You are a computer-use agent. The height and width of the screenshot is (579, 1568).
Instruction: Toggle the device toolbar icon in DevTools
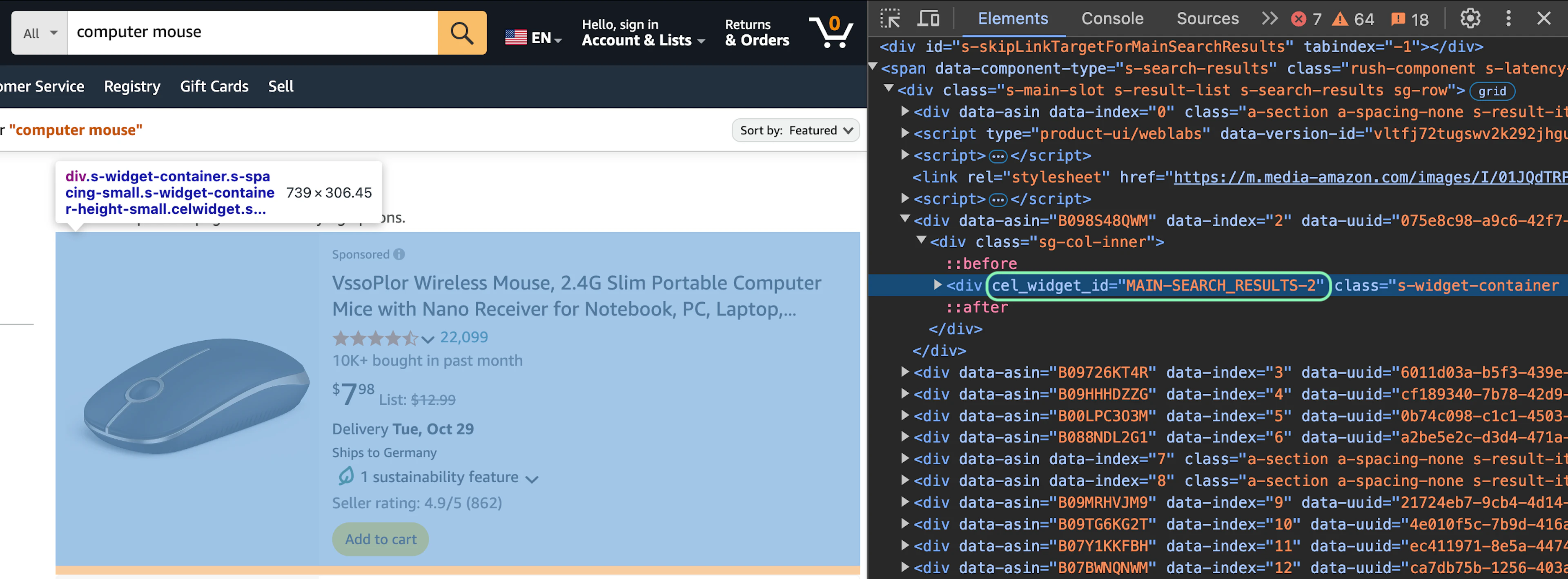pos(928,18)
